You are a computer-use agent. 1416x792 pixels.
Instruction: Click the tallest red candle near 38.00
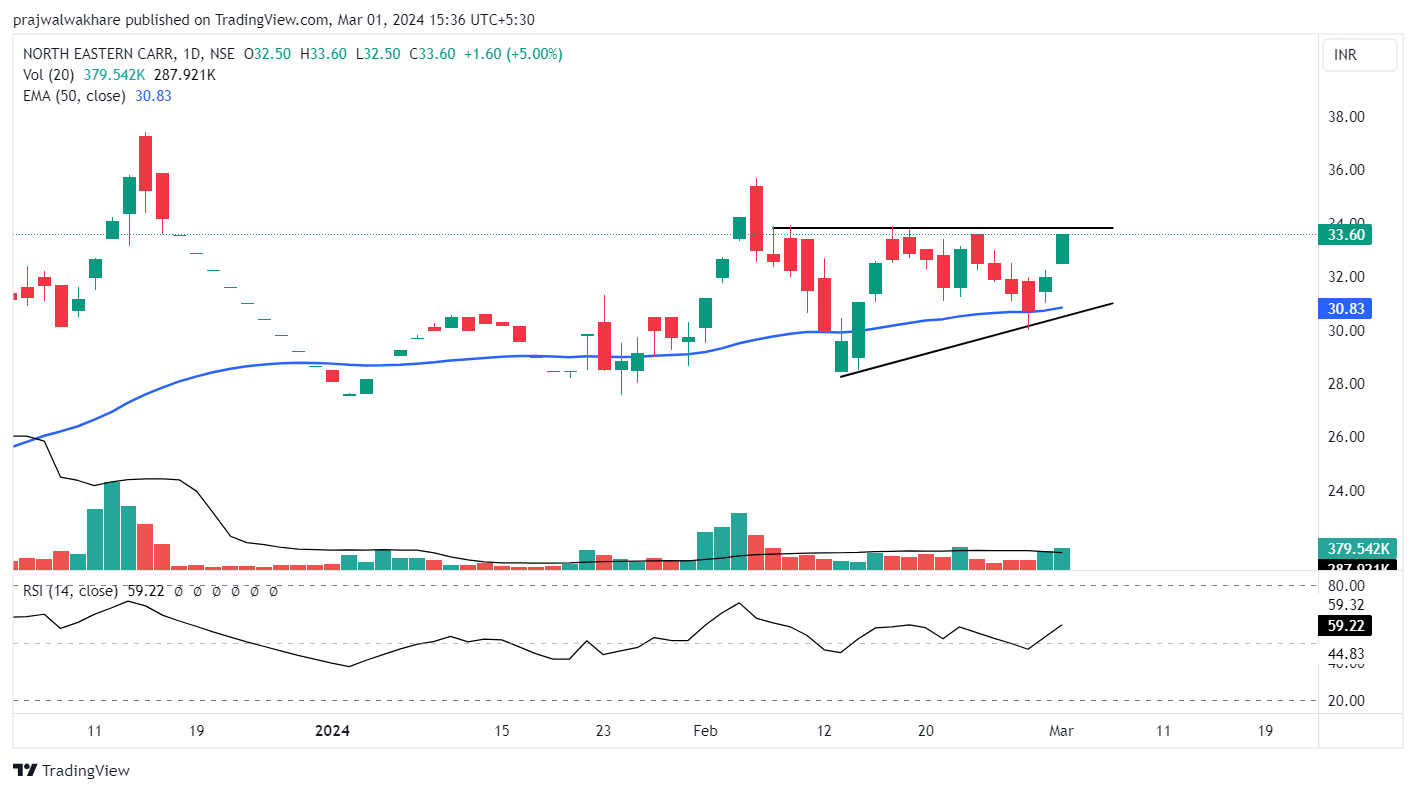(x=145, y=162)
